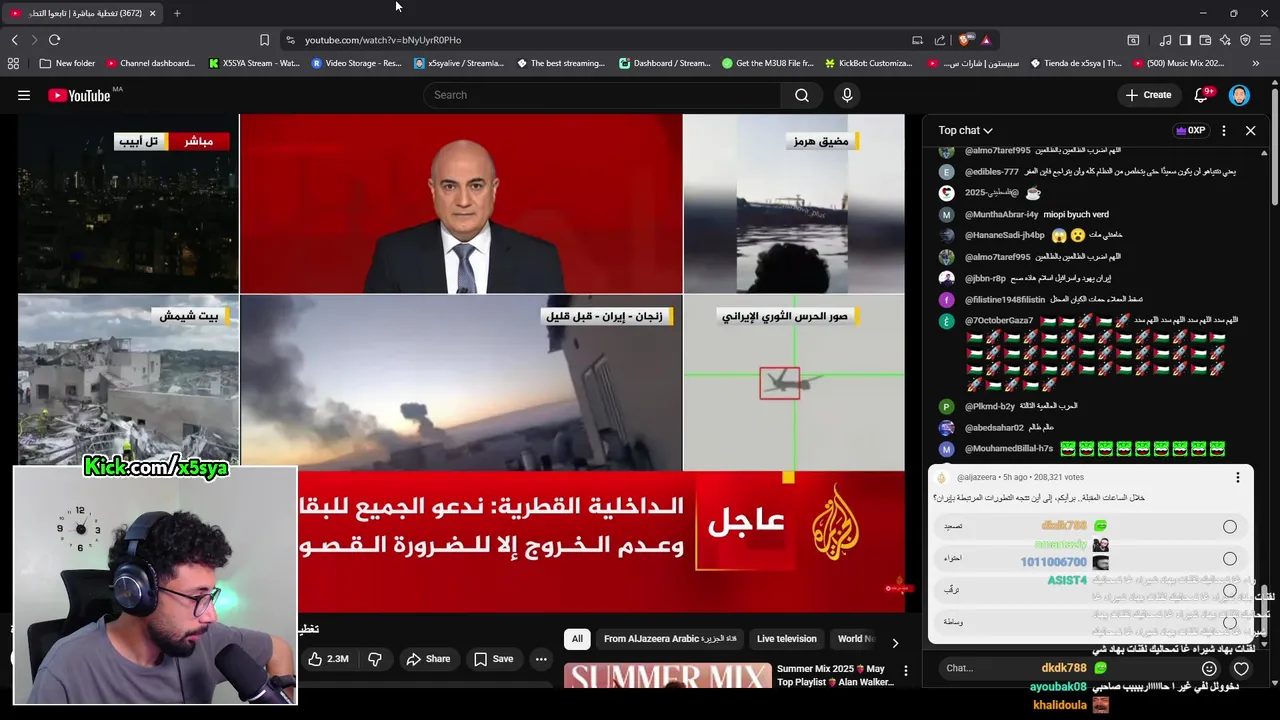Open the Leo AI sparkle icon
This screenshot has width=1280, height=720.
1225,40
